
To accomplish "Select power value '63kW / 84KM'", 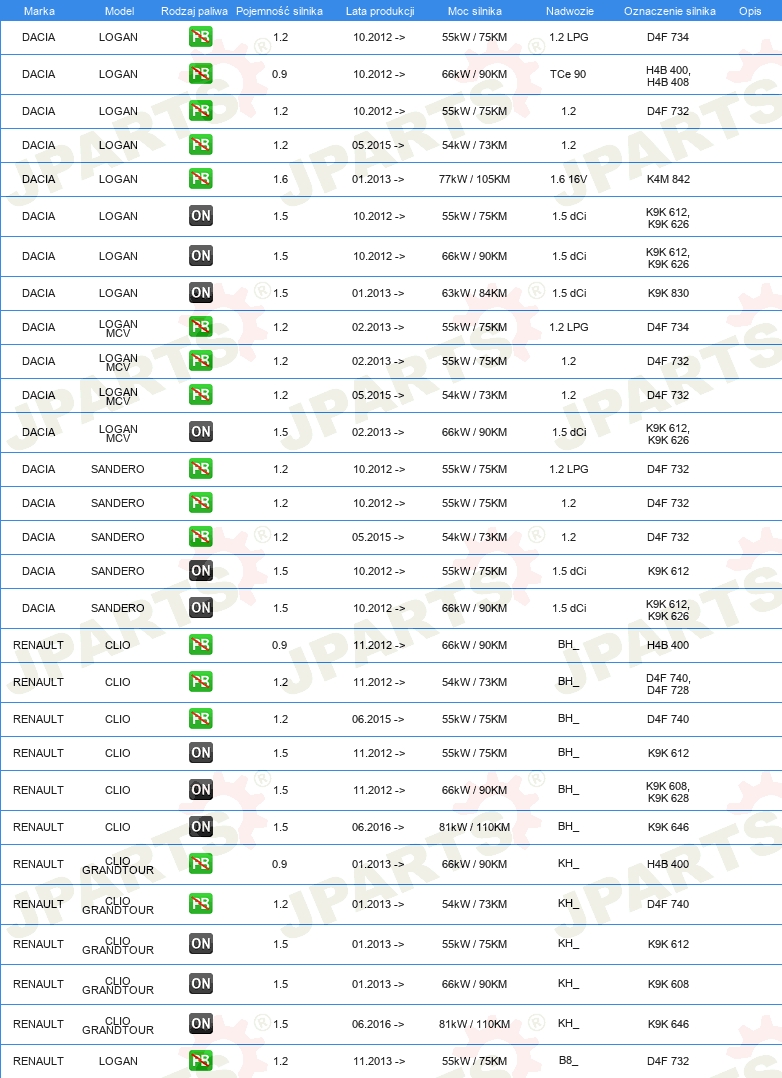I will 475,293.
